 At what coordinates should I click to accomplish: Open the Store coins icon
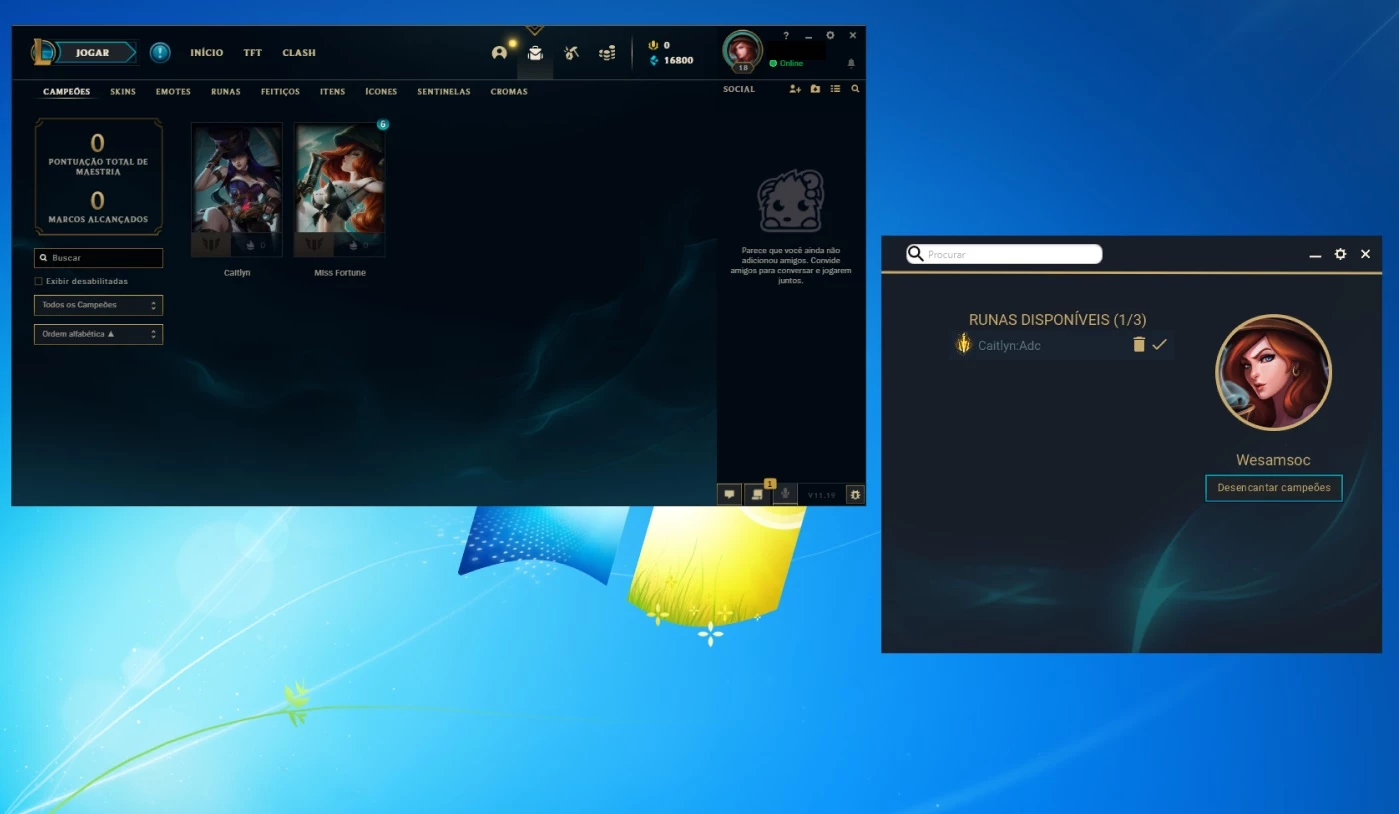607,53
